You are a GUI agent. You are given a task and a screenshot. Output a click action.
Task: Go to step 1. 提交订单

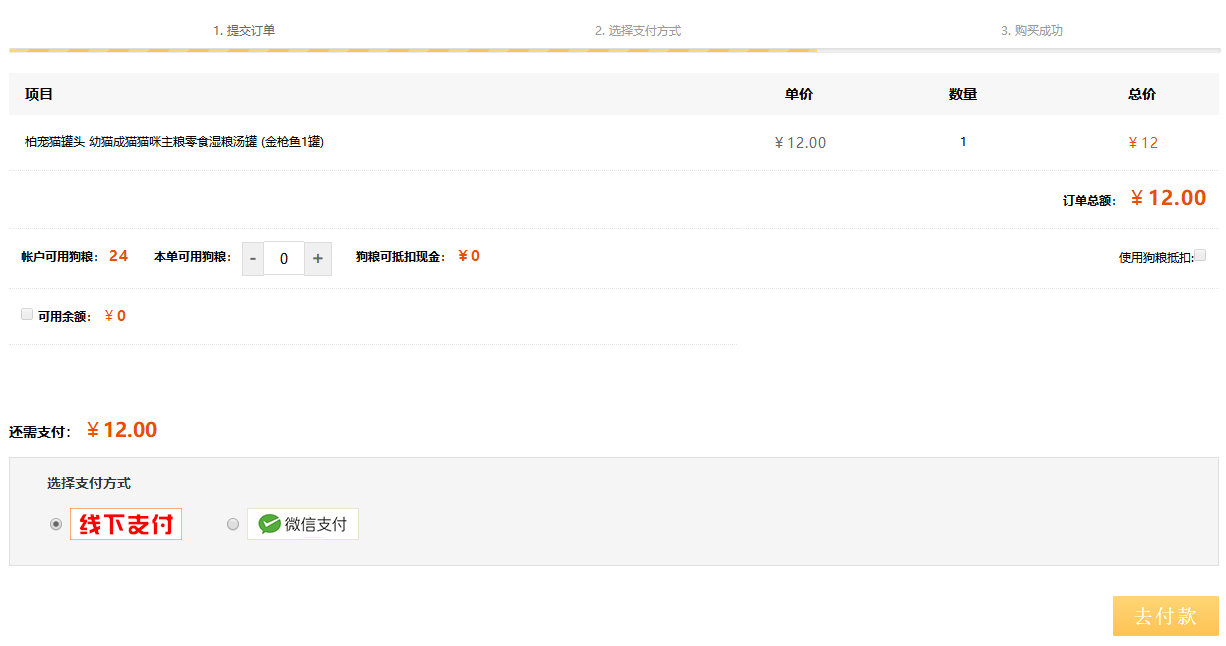244,31
